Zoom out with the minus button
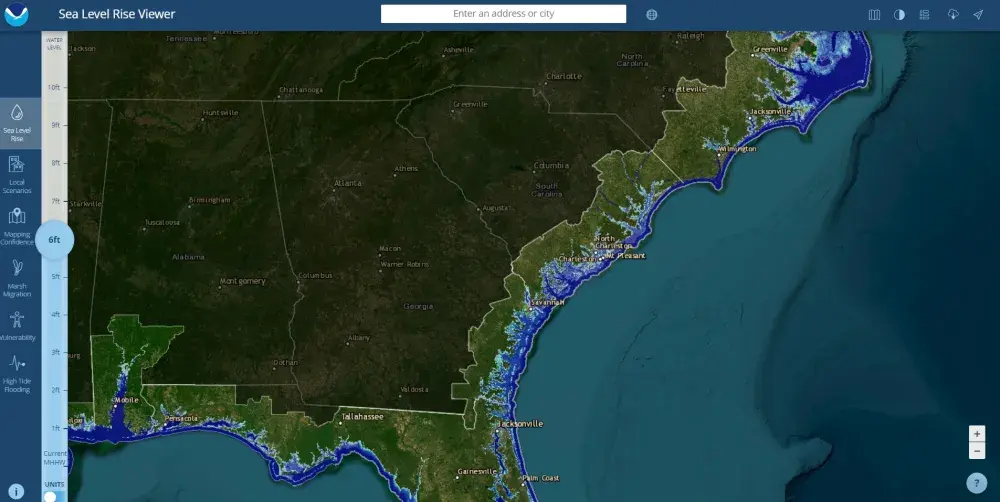 977,451
